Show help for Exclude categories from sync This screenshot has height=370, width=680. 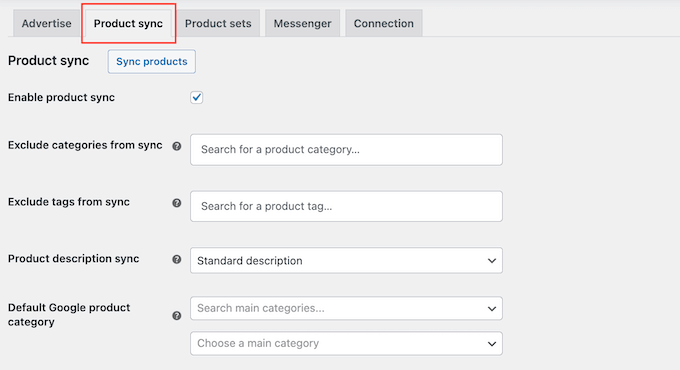click(177, 146)
